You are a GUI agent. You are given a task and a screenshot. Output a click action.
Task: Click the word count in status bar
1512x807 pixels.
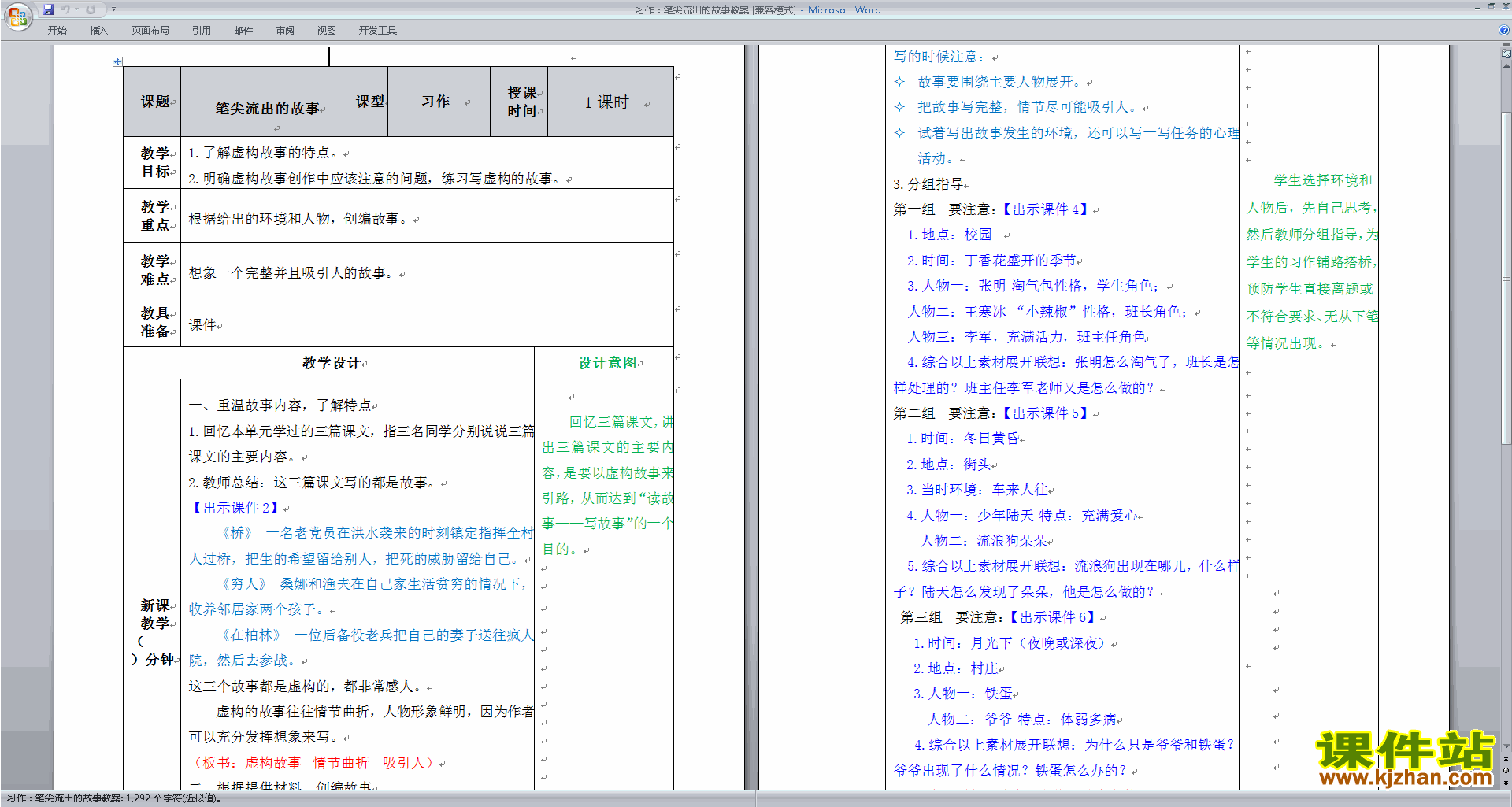click(x=173, y=798)
